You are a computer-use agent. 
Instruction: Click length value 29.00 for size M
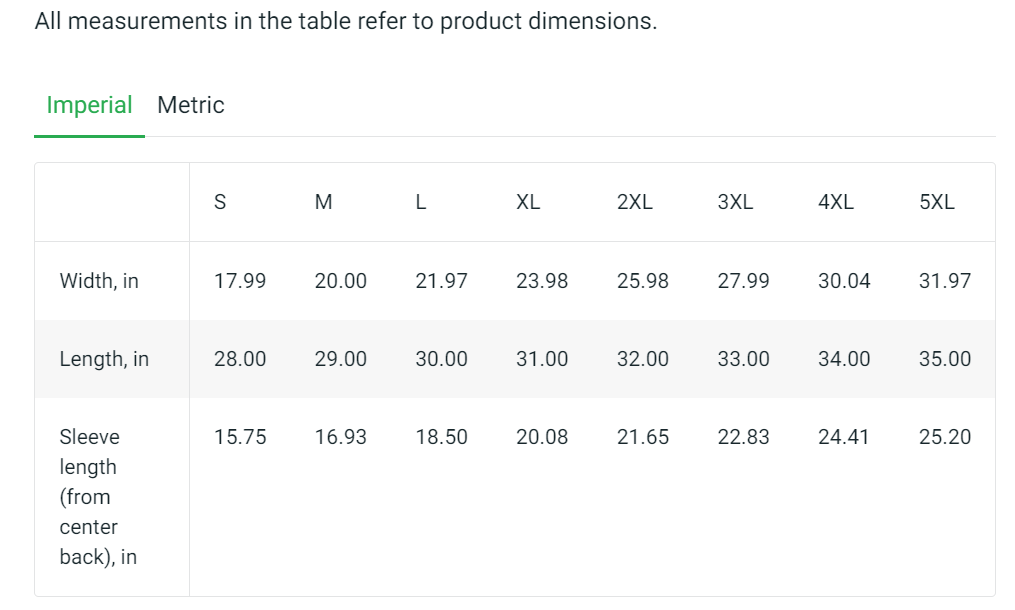pyautogui.click(x=340, y=359)
